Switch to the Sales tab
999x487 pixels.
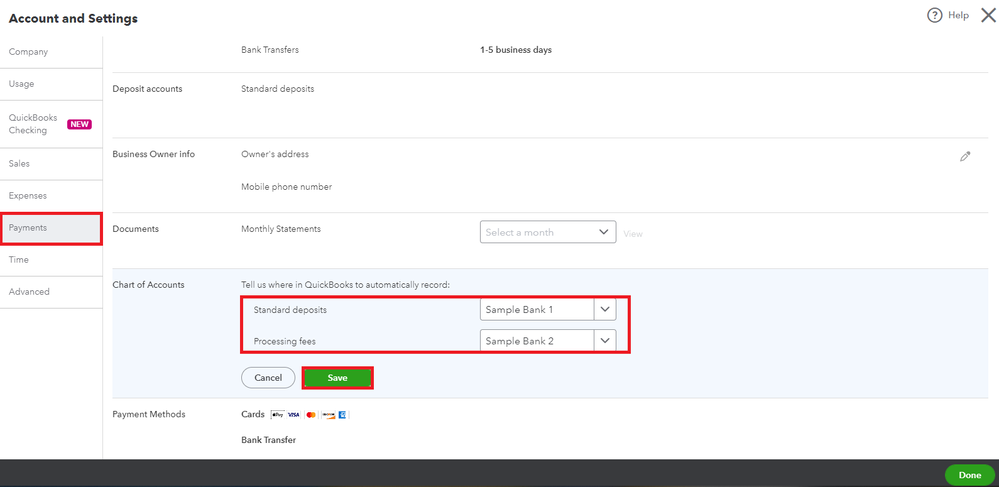tap(51, 164)
